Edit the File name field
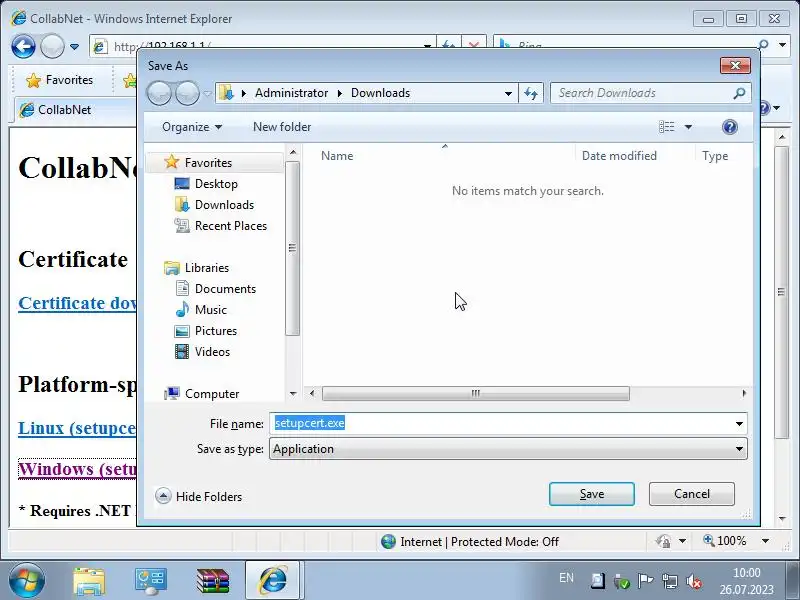Viewport: 800px width, 600px height. coord(501,423)
